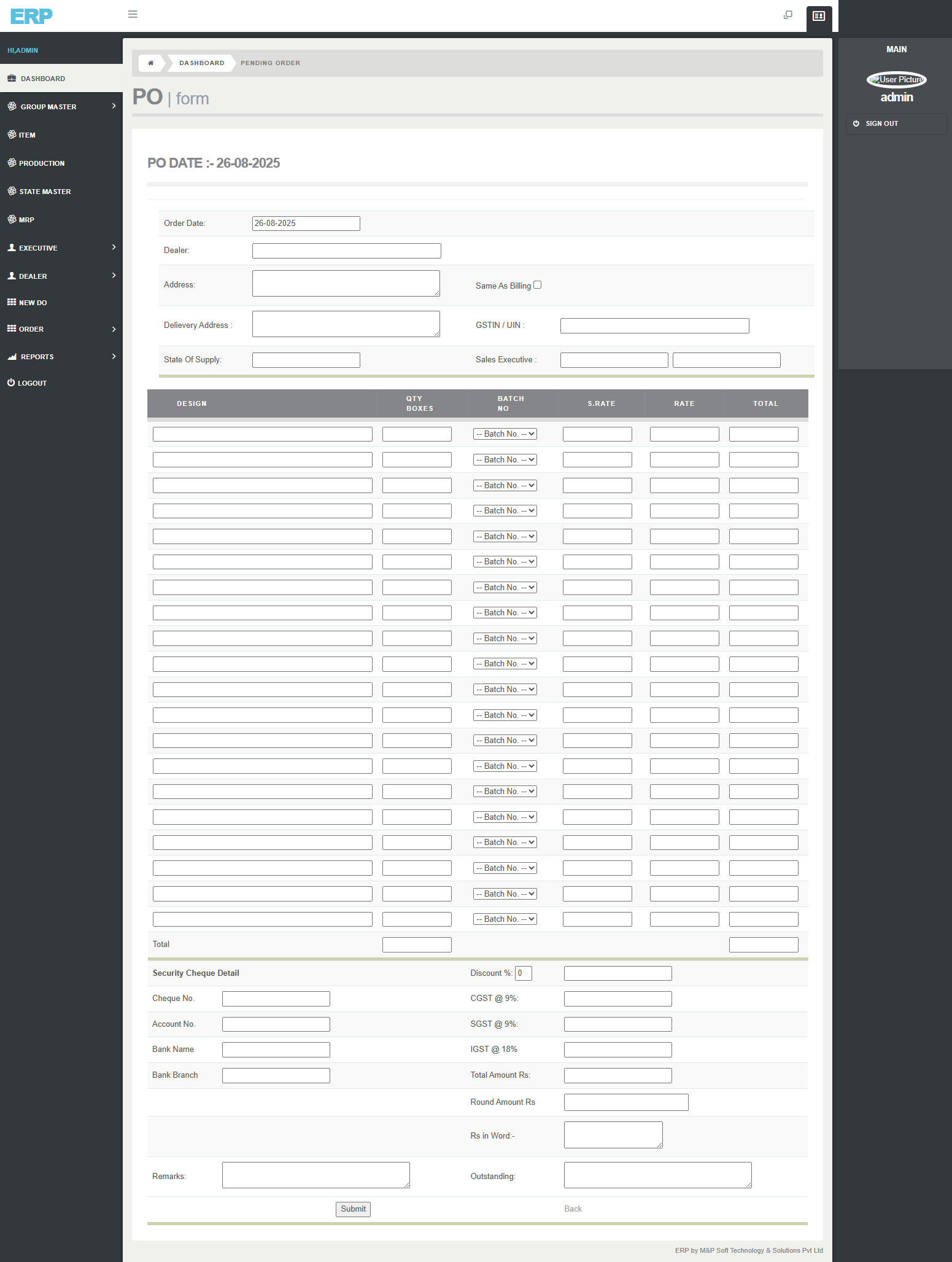Viewport: 952px width, 1262px height.
Task: Click the power icon beside Sign Out
Action: 856,123
